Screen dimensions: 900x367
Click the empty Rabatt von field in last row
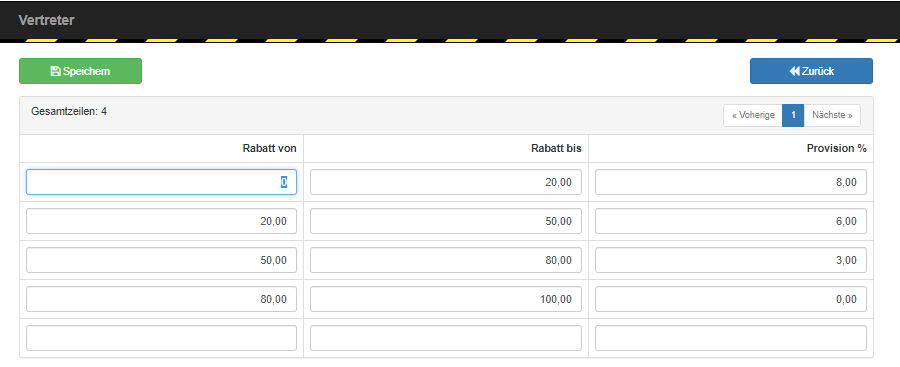pos(161,338)
